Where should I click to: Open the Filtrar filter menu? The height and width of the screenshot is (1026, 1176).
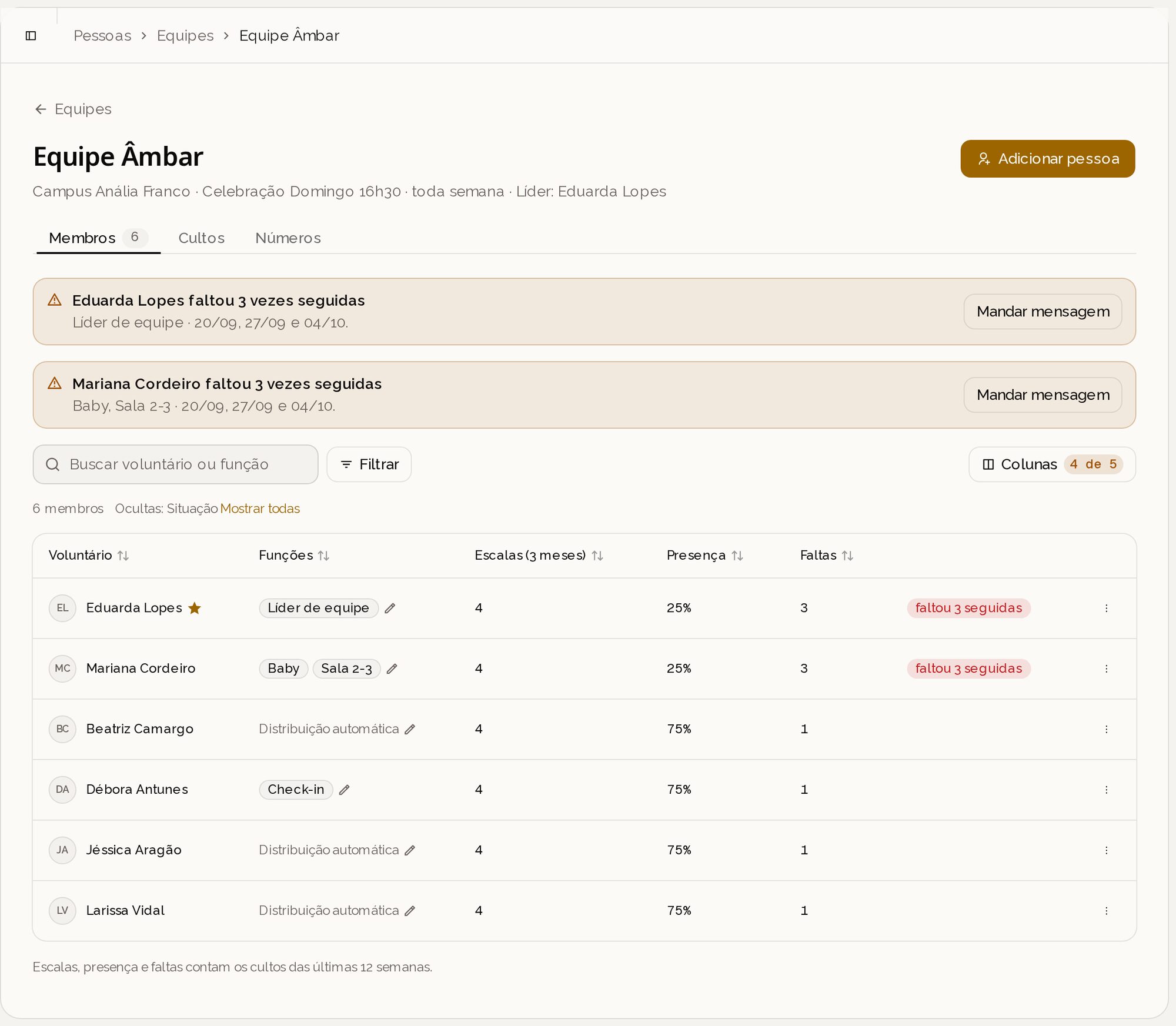coord(369,464)
